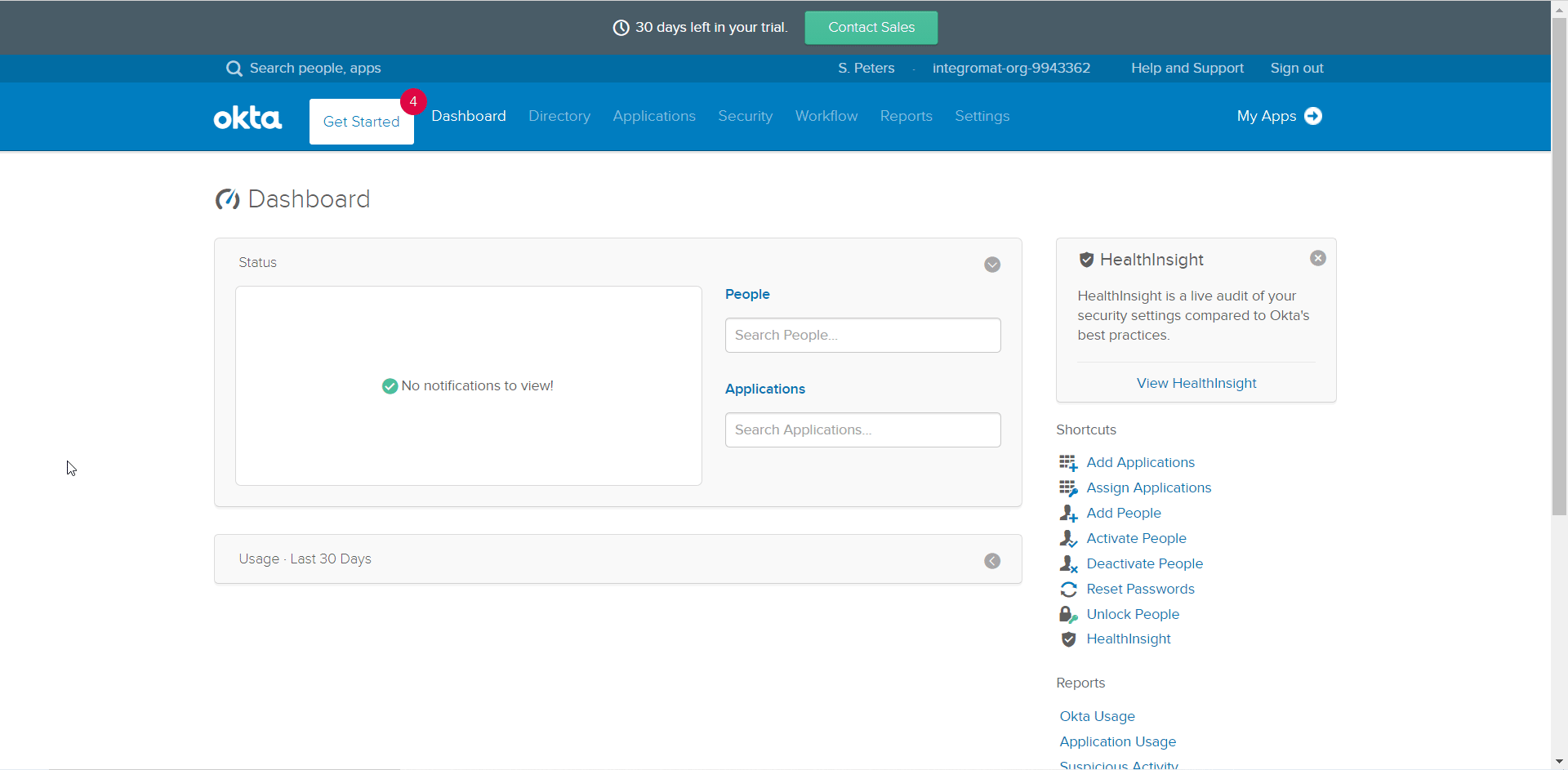1568x770 pixels.
Task: Focus the Search Applications input field
Action: click(863, 430)
